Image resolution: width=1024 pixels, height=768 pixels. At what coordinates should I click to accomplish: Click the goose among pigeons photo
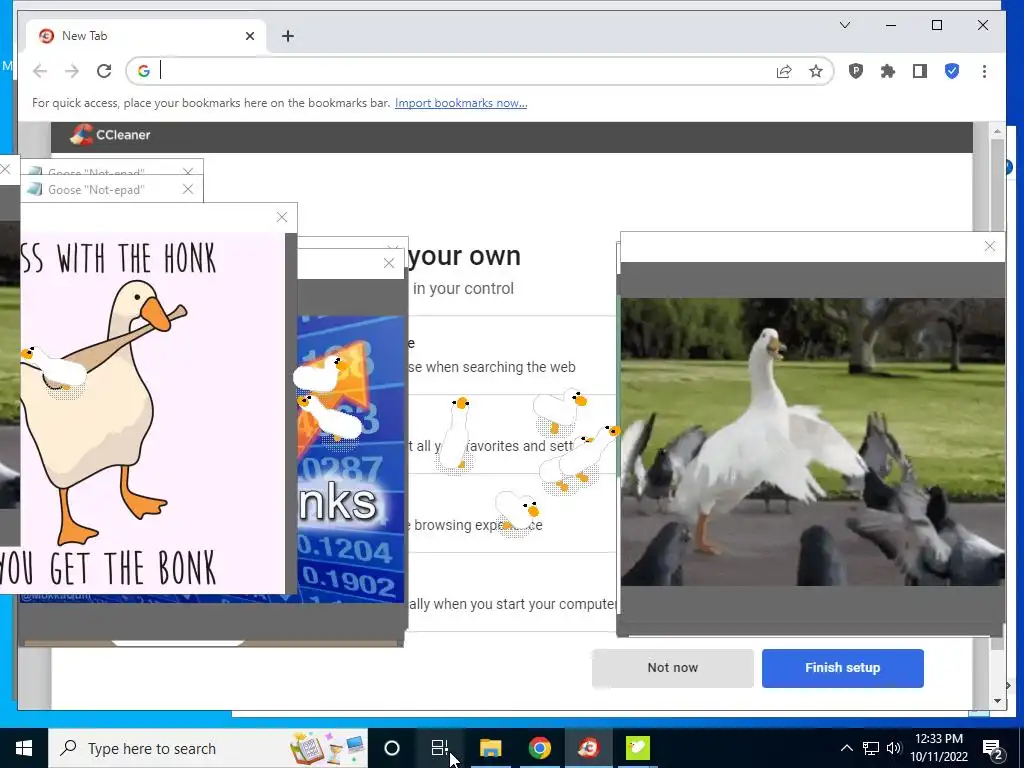pyautogui.click(x=812, y=442)
